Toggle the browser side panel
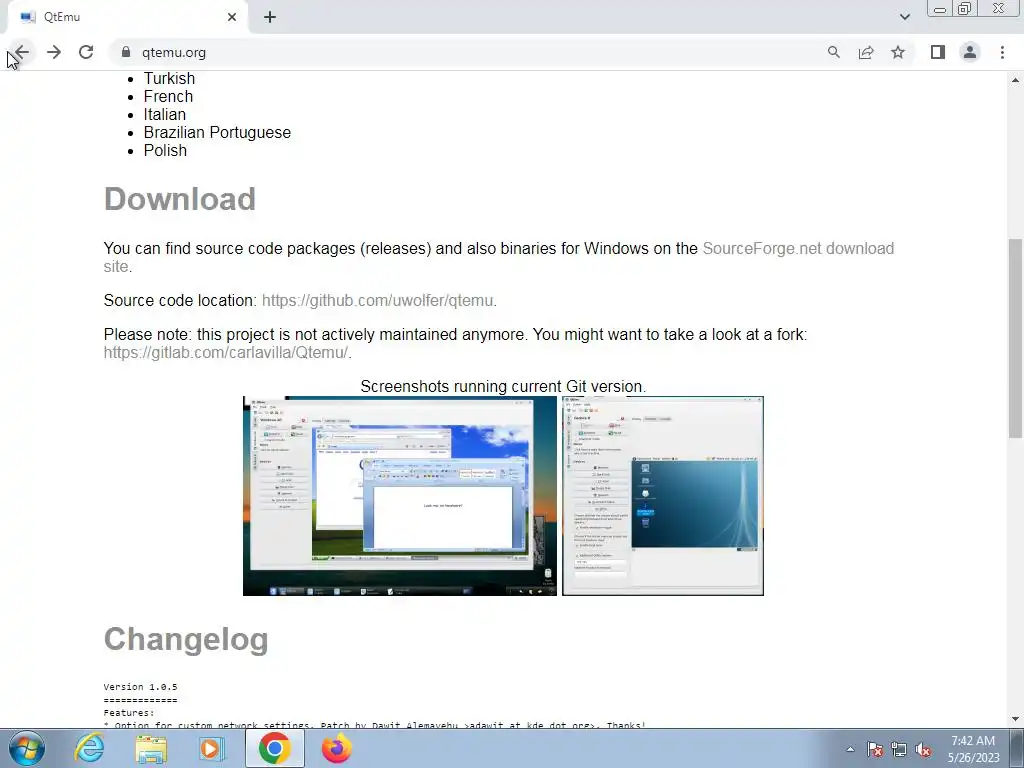Image resolution: width=1024 pixels, height=768 pixels. (x=938, y=52)
